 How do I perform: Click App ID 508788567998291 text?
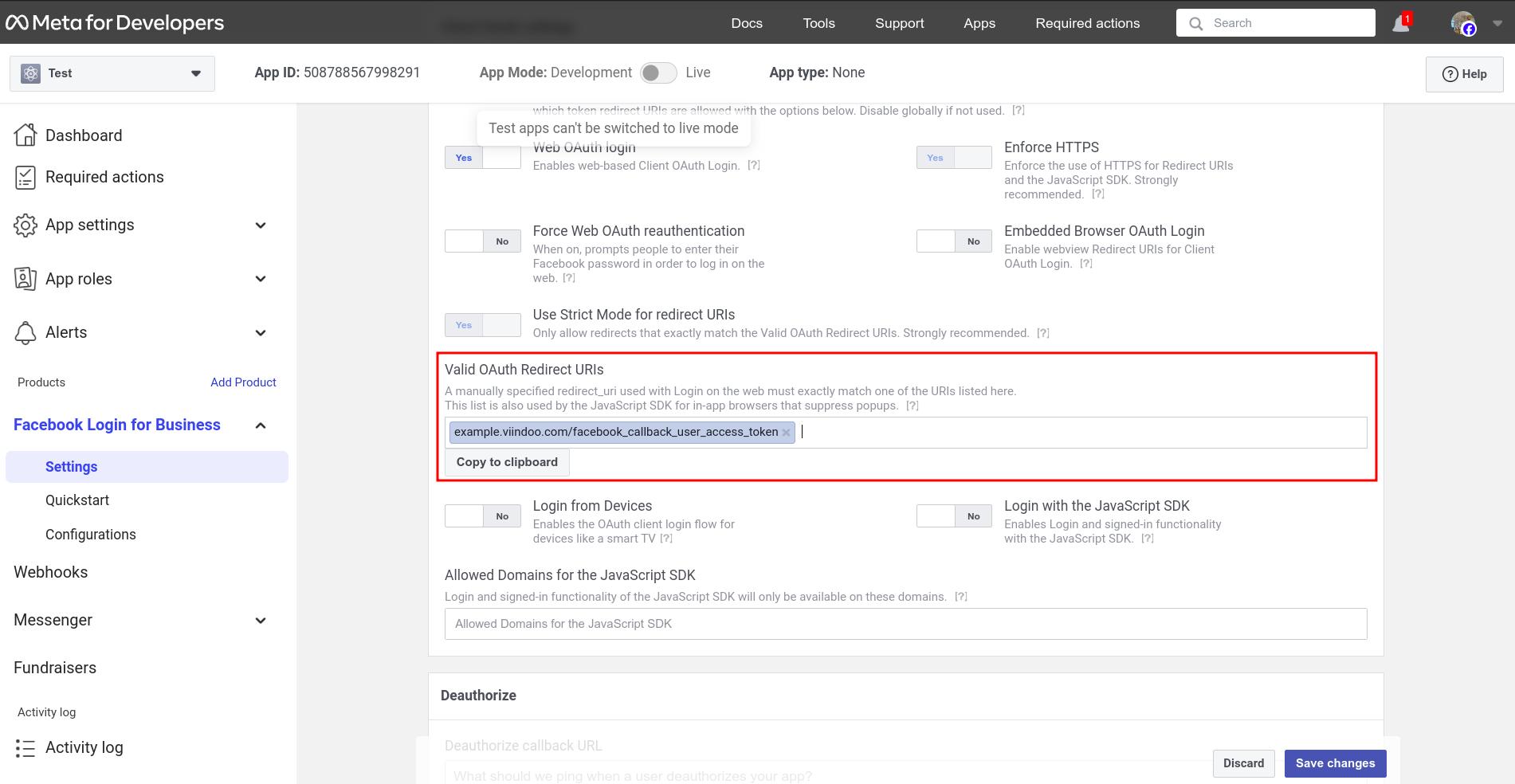[x=337, y=73]
